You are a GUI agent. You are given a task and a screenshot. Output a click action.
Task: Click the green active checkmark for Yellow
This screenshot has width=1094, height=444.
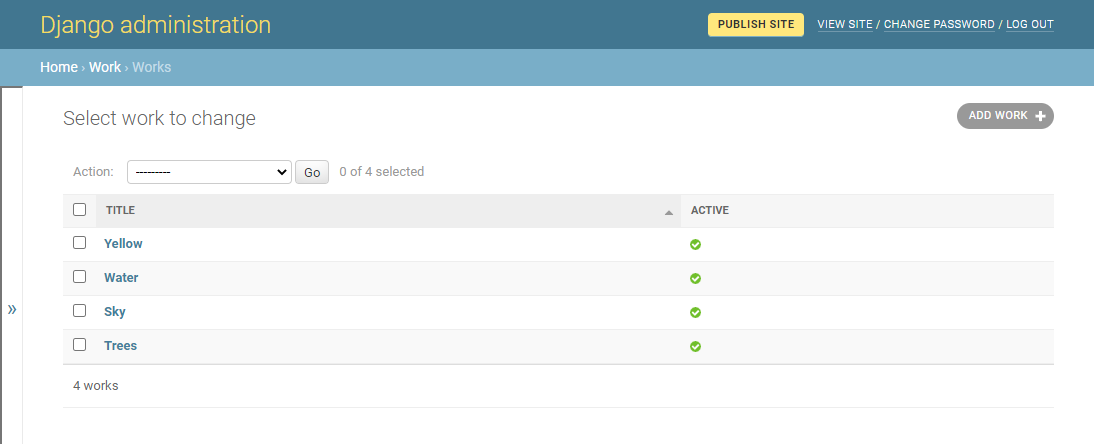(695, 244)
